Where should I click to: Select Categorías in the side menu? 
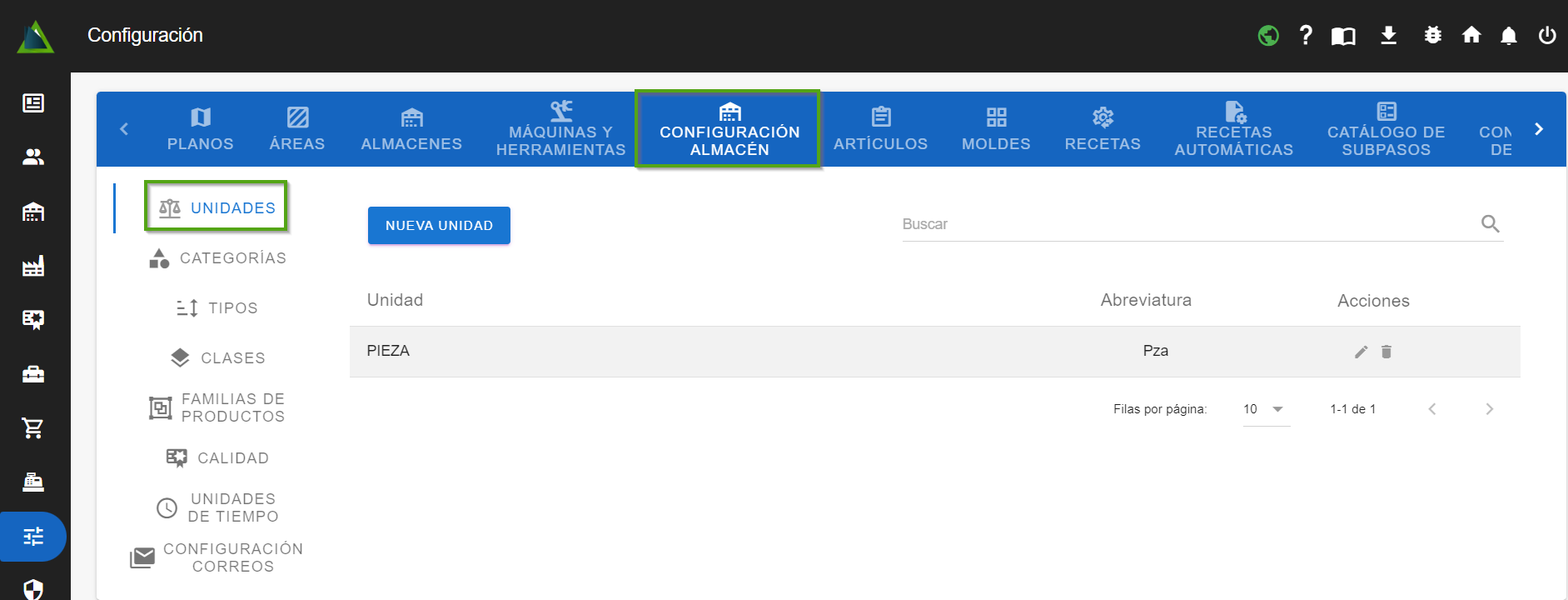[x=218, y=258]
